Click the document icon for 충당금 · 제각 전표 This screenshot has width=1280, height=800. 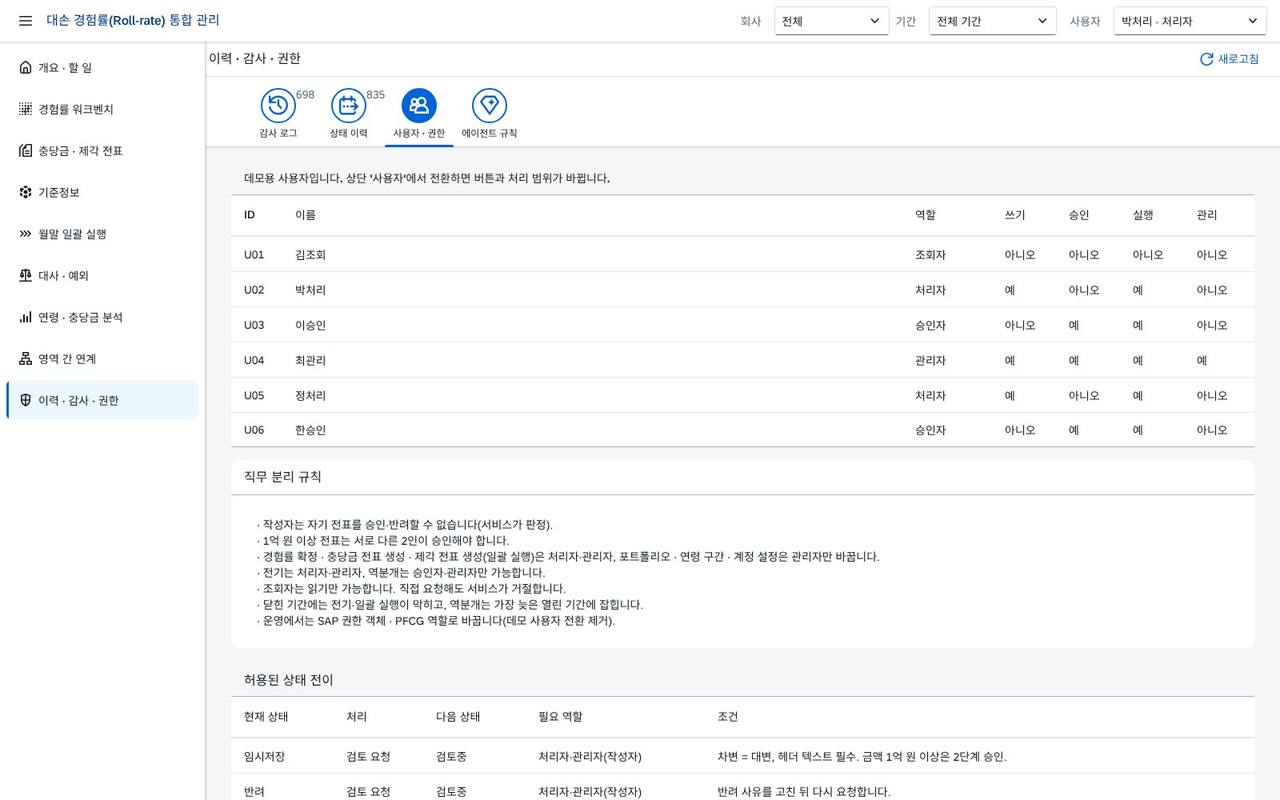(x=25, y=151)
